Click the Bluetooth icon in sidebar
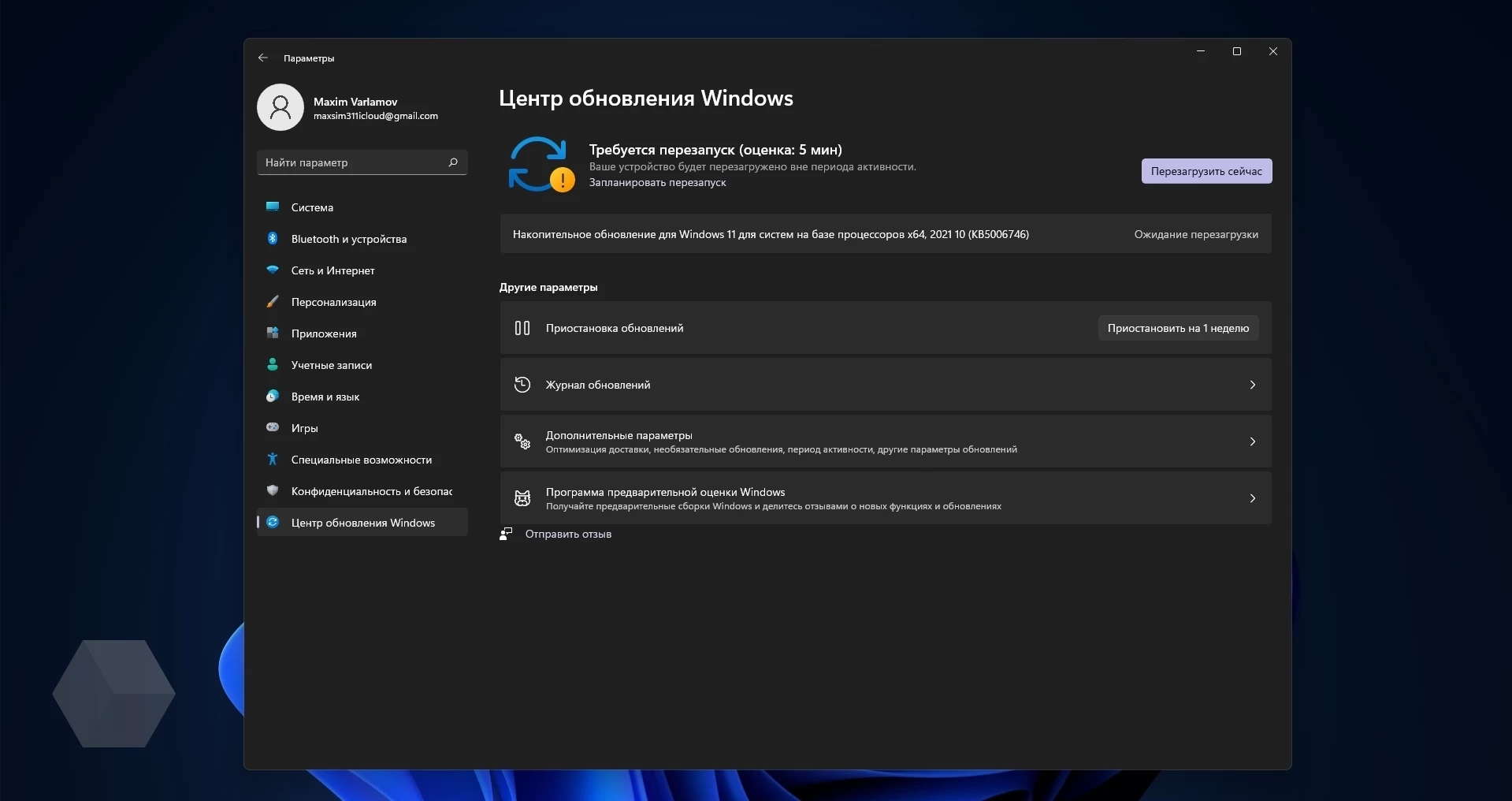 click(x=273, y=238)
